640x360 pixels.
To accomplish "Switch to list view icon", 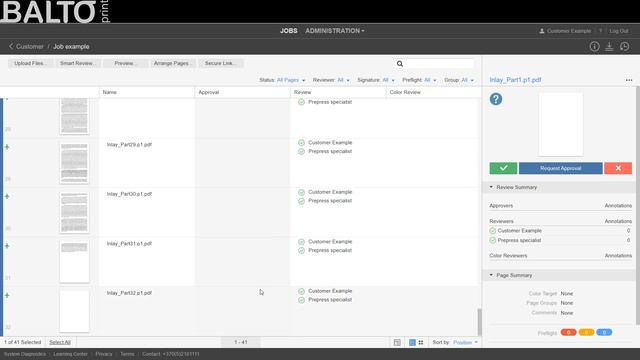I will pyautogui.click(x=412, y=342).
